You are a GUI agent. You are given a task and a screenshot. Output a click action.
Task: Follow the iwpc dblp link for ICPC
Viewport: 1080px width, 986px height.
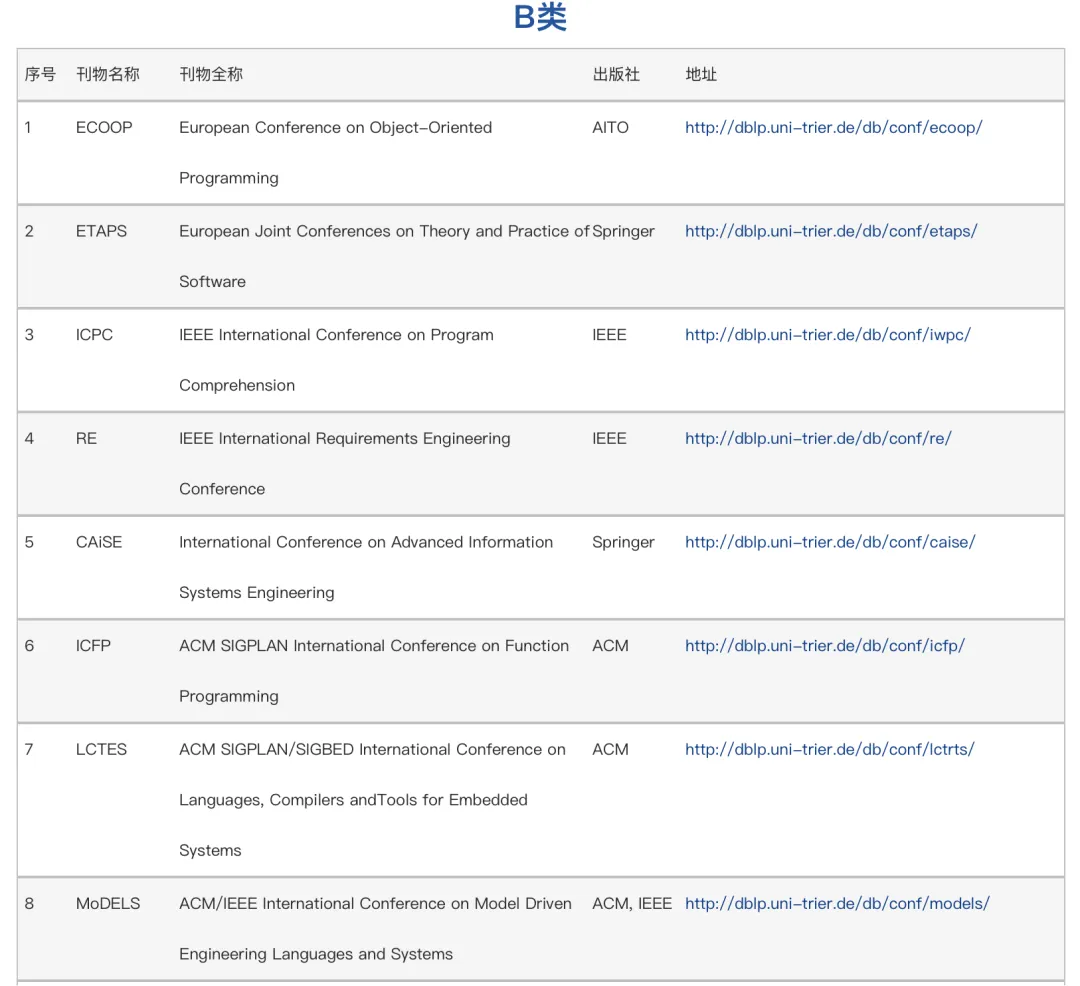point(827,335)
